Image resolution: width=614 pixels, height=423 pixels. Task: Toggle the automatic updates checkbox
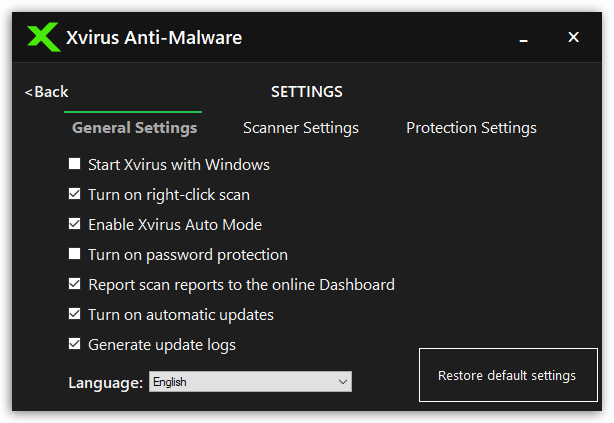(74, 314)
